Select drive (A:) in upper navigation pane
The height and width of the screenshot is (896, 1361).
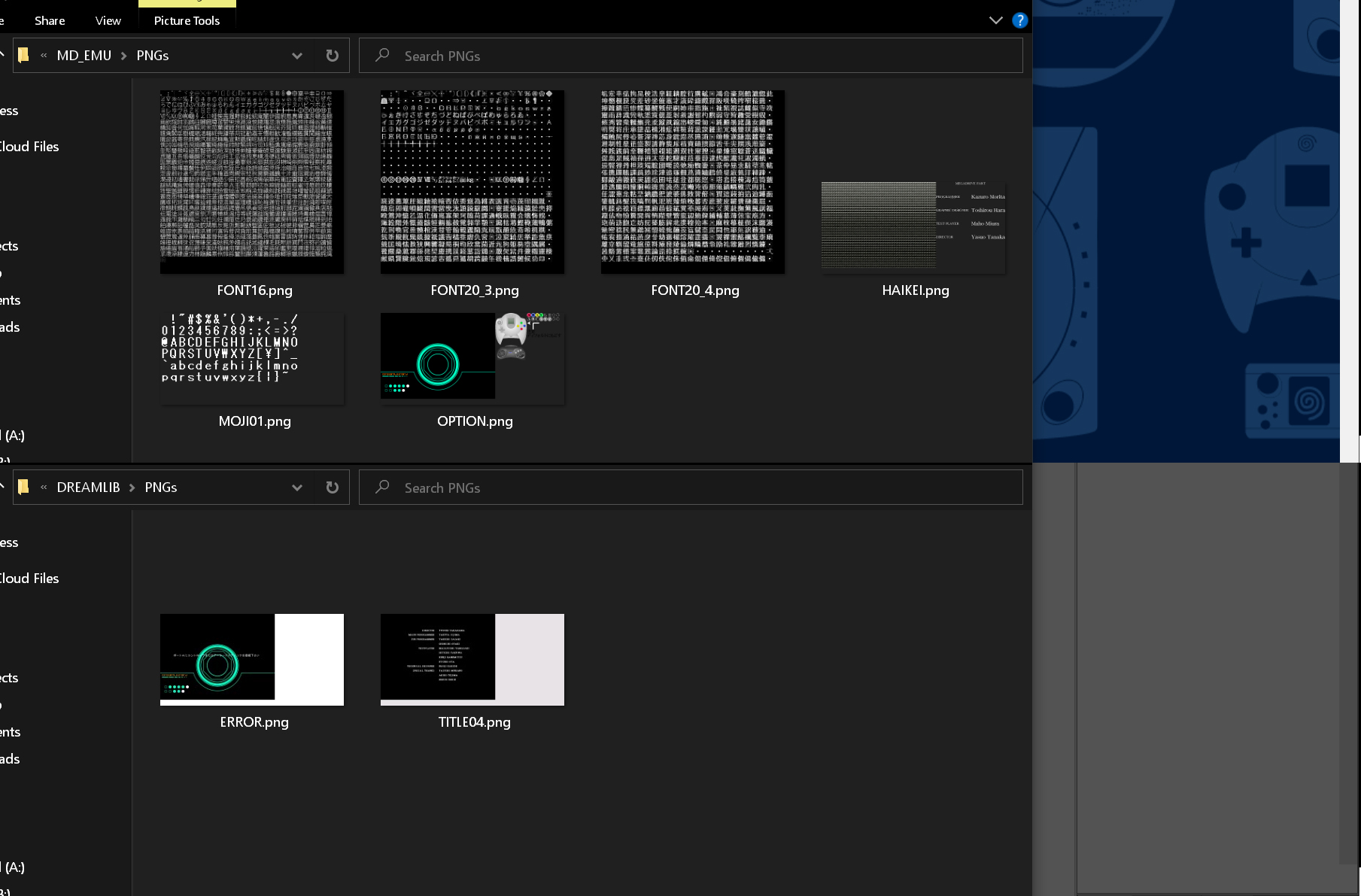(x=13, y=436)
